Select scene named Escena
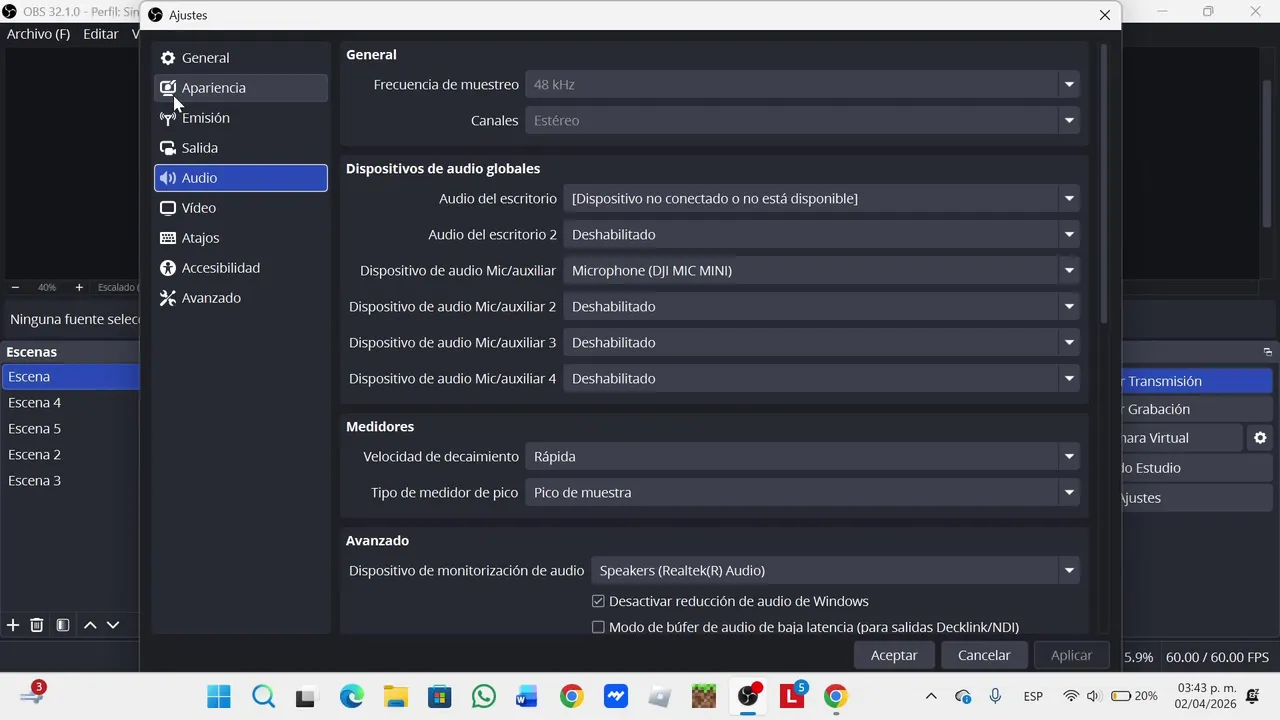The width and height of the screenshot is (1280, 720). click(70, 377)
